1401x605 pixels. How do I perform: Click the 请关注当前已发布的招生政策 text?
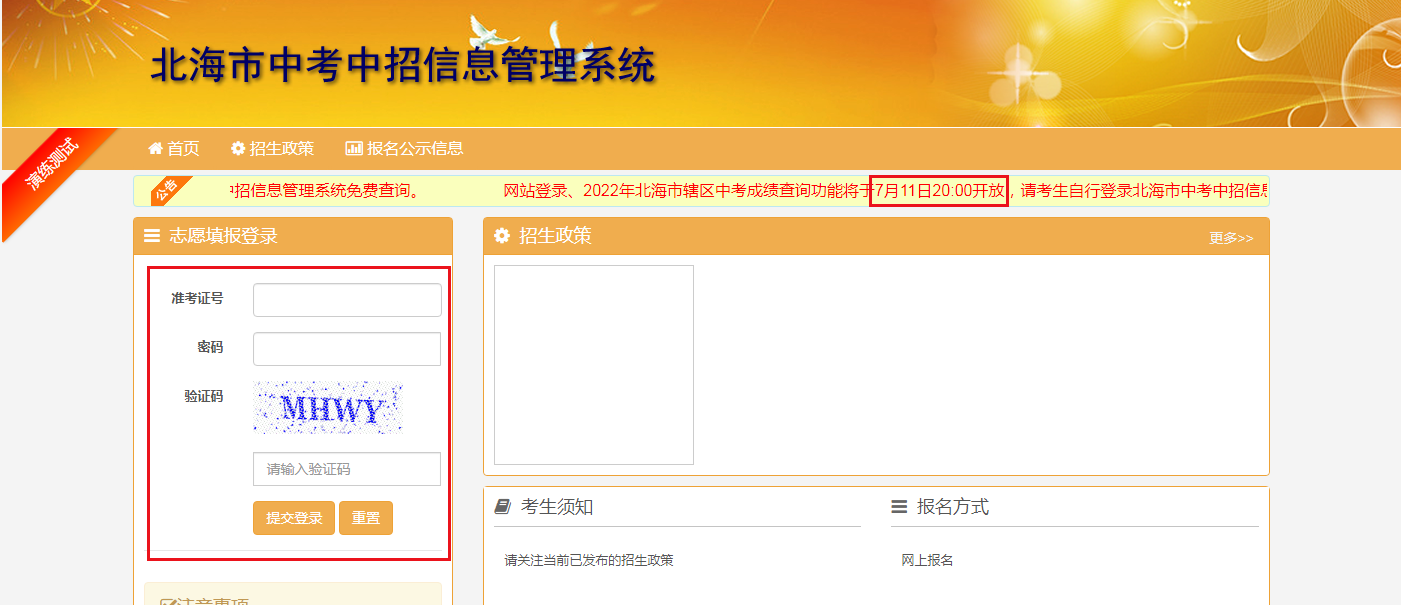click(589, 560)
